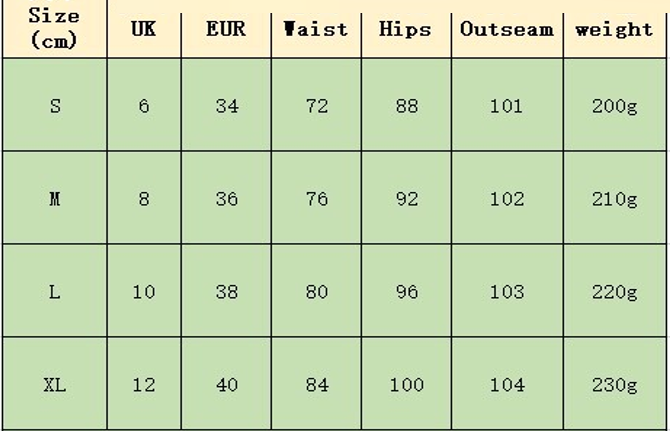Click the EUR column header
This screenshot has height=431, width=670.
pos(226,29)
